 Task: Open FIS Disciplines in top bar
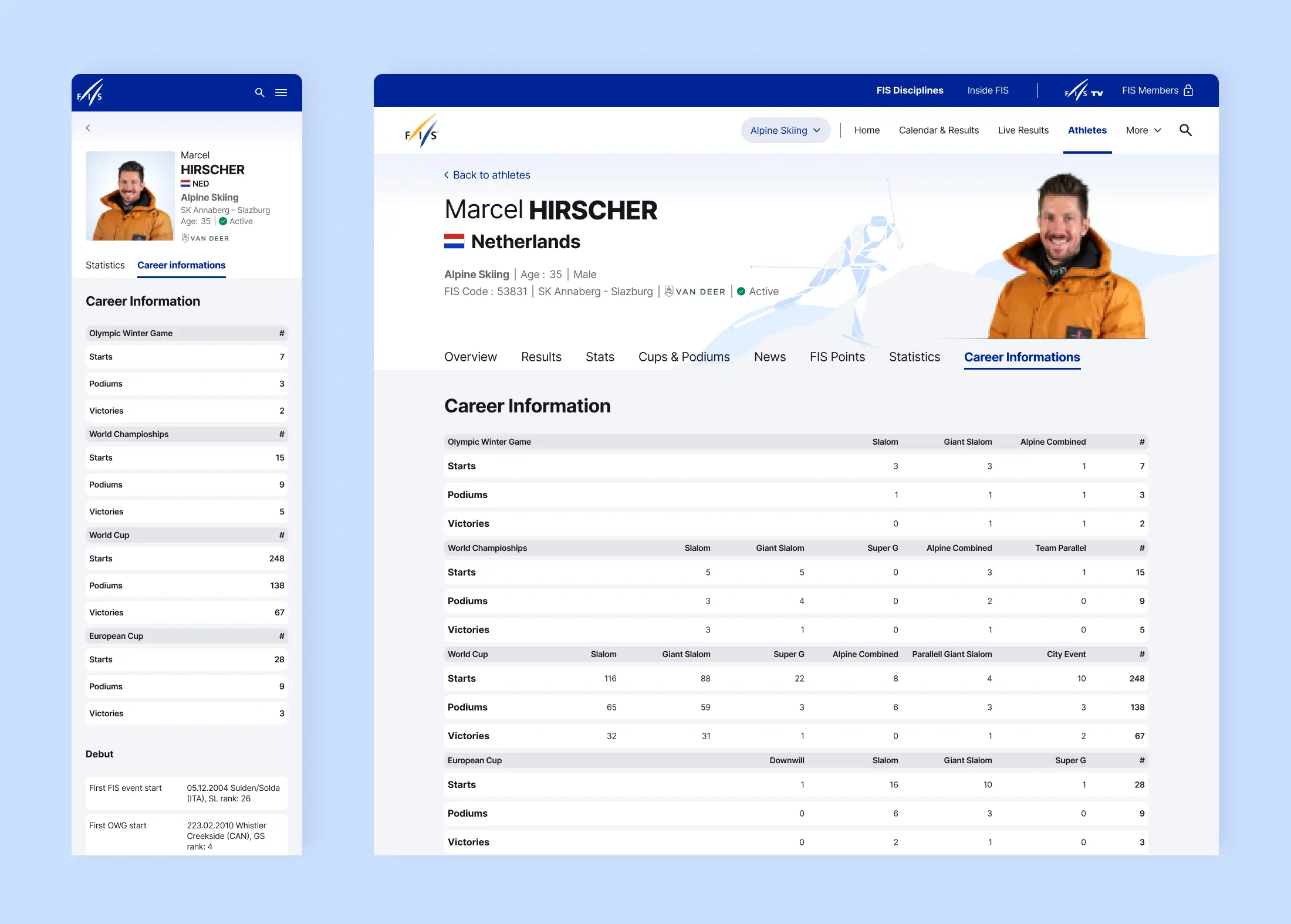pyautogui.click(x=910, y=90)
